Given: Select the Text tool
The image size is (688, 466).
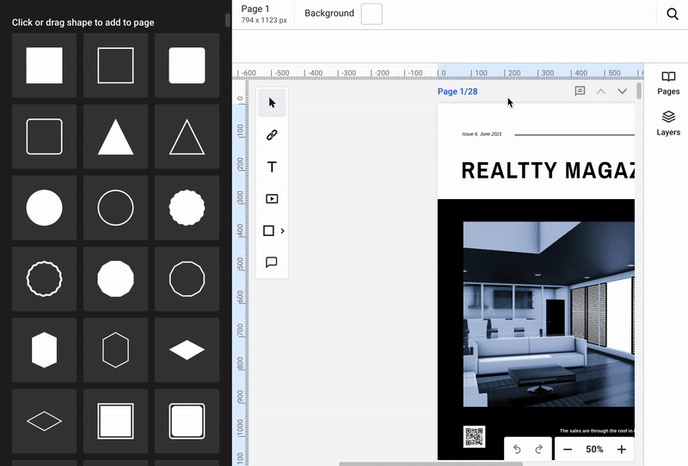Looking at the screenshot, I should [272, 167].
